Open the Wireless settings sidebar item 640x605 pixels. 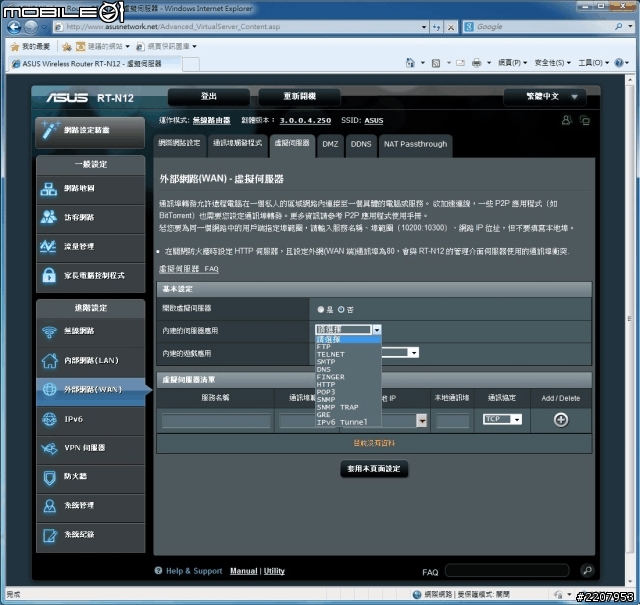click(x=90, y=331)
